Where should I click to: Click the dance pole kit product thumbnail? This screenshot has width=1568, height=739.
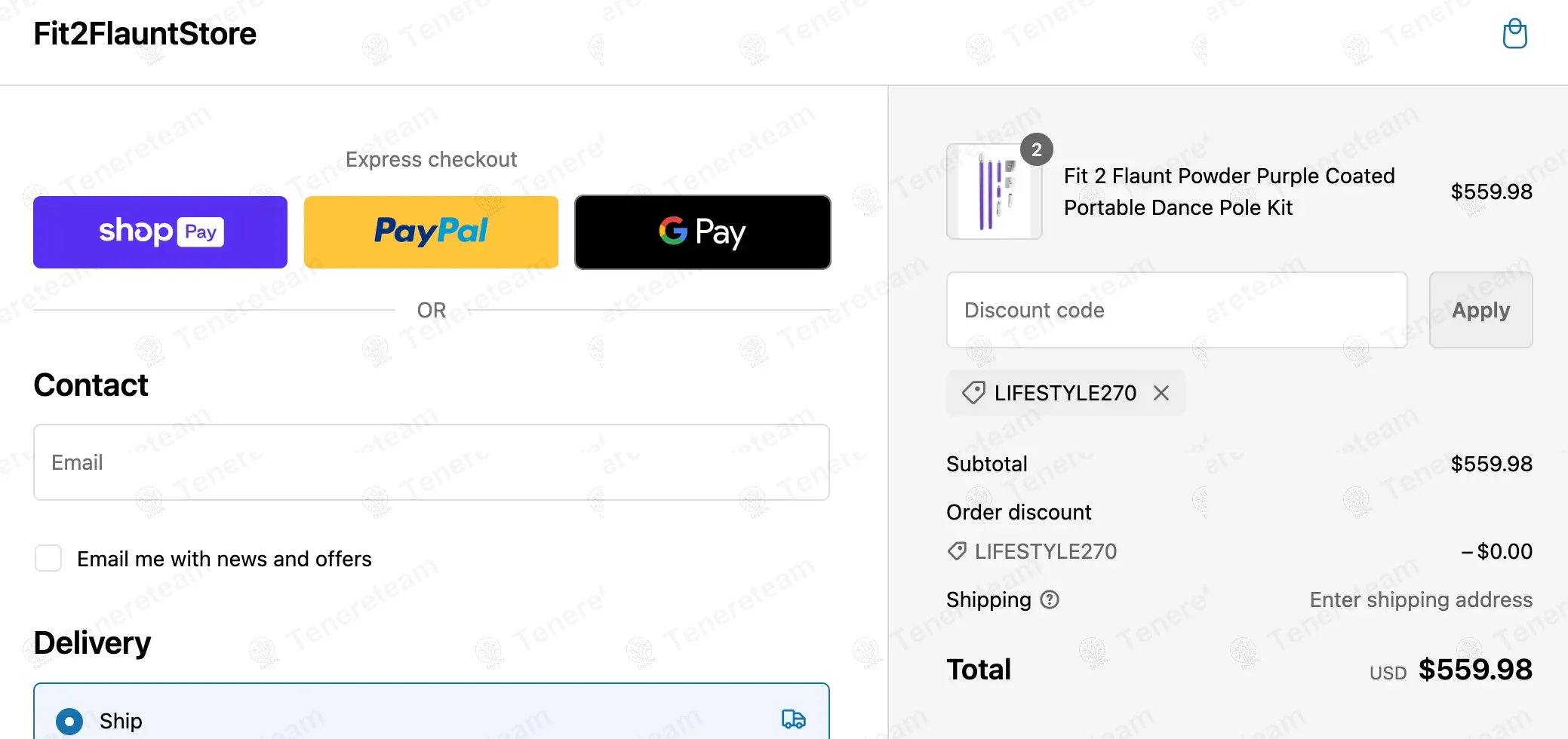pos(994,192)
